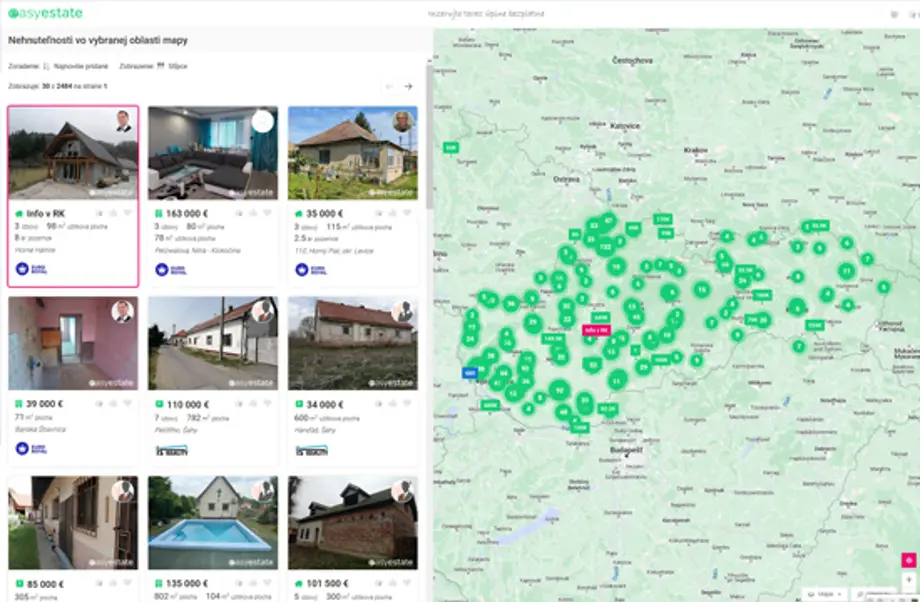
Task: Favorite the 35 000 € listing with heart
Action: click(x=407, y=213)
